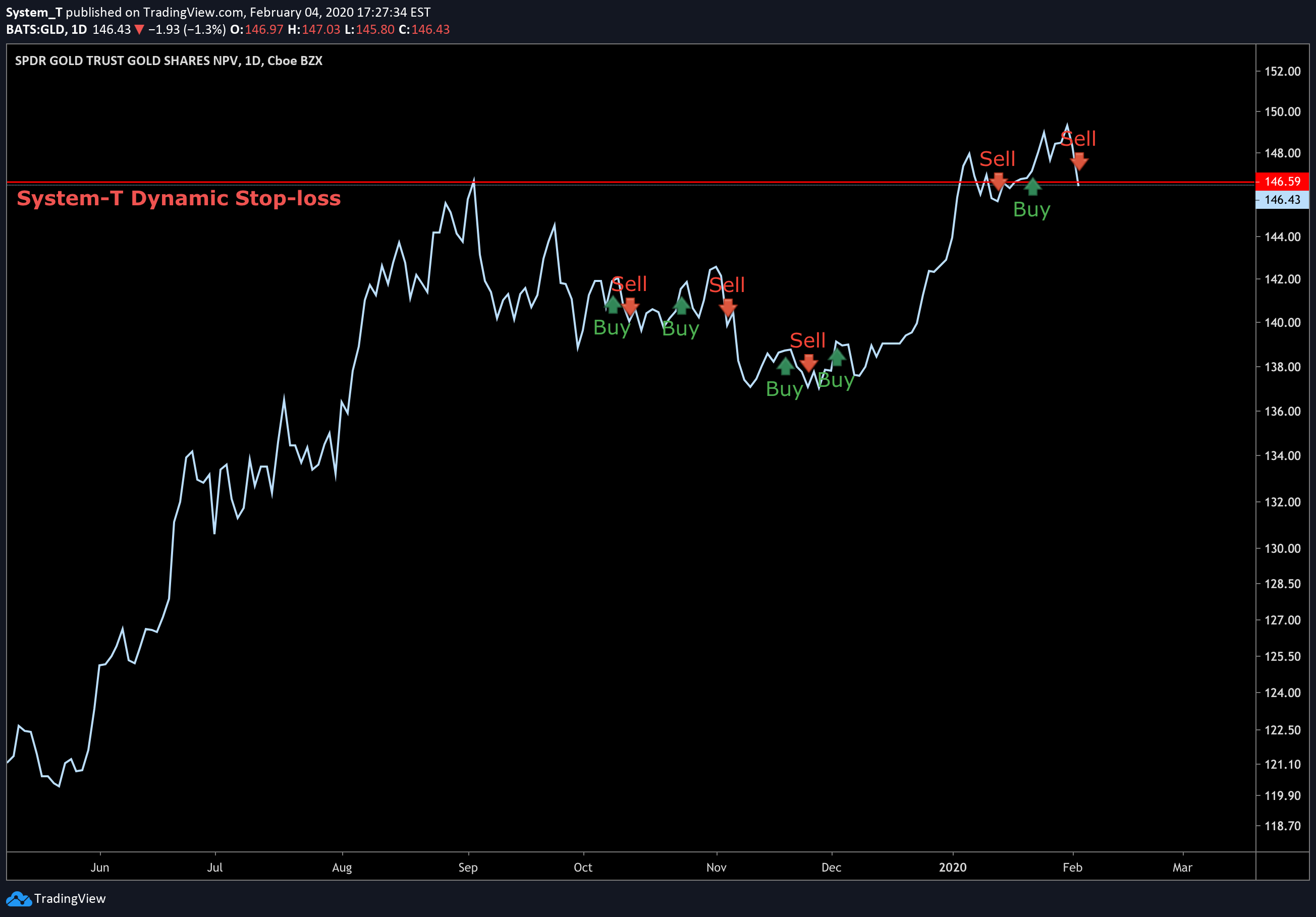Click the Buy label under late October arrow
Screen dimensions: 1316x917
click(x=680, y=329)
